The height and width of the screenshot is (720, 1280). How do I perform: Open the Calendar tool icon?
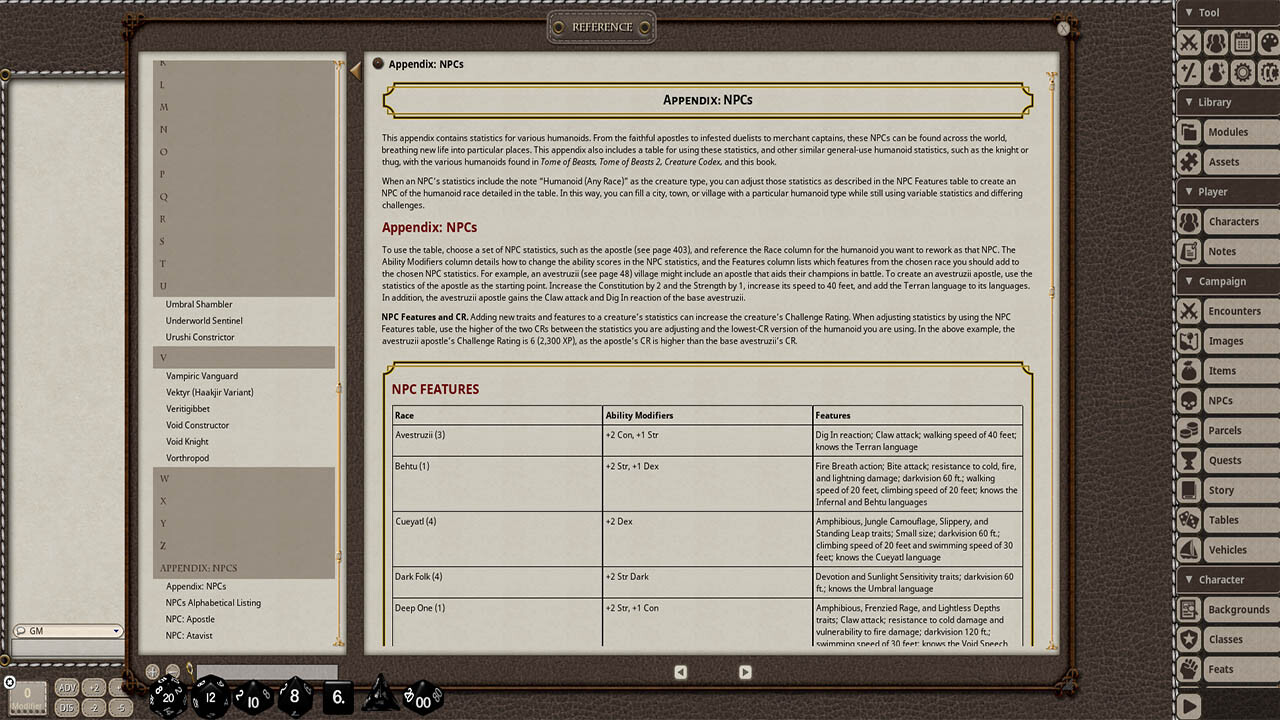coord(1243,42)
